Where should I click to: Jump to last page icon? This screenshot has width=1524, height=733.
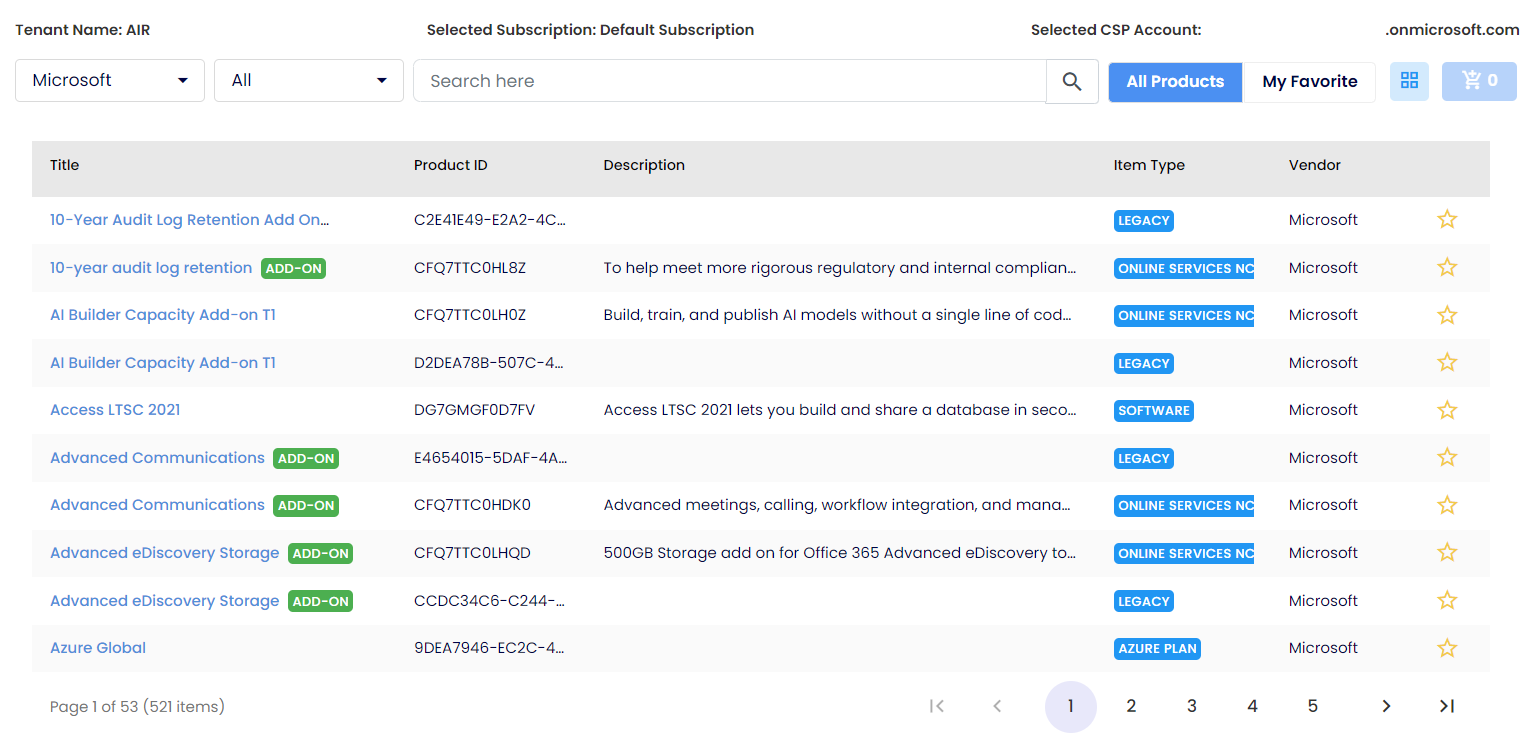(x=1447, y=706)
